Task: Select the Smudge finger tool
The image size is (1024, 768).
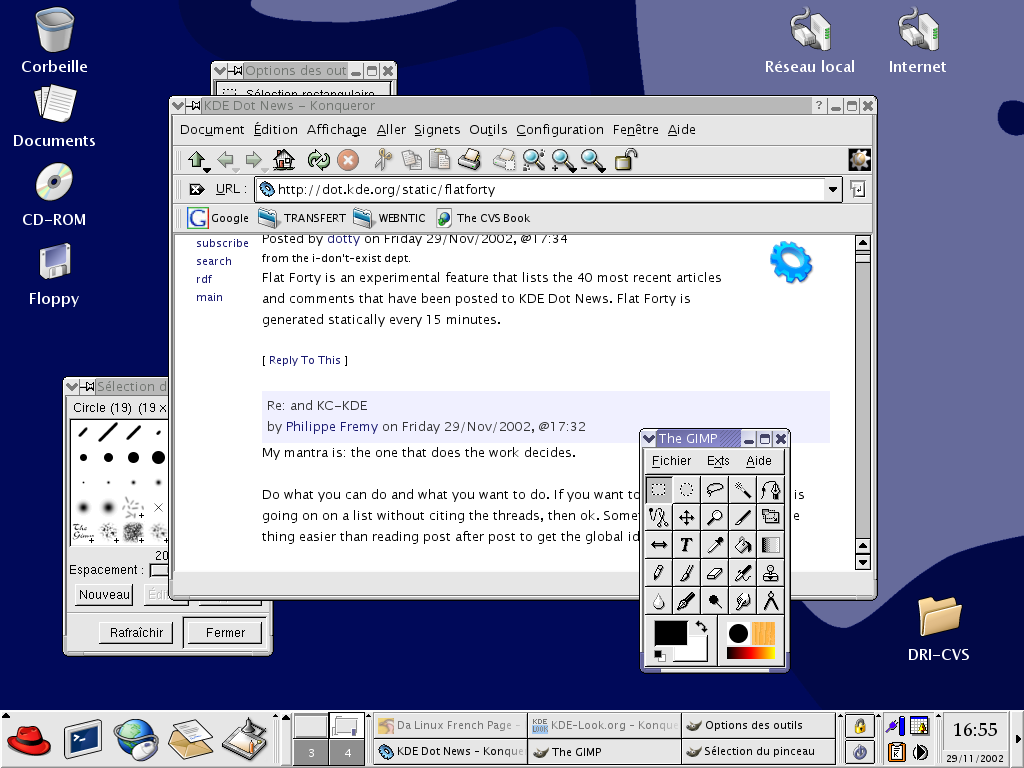Action: [x=743, y=601]
